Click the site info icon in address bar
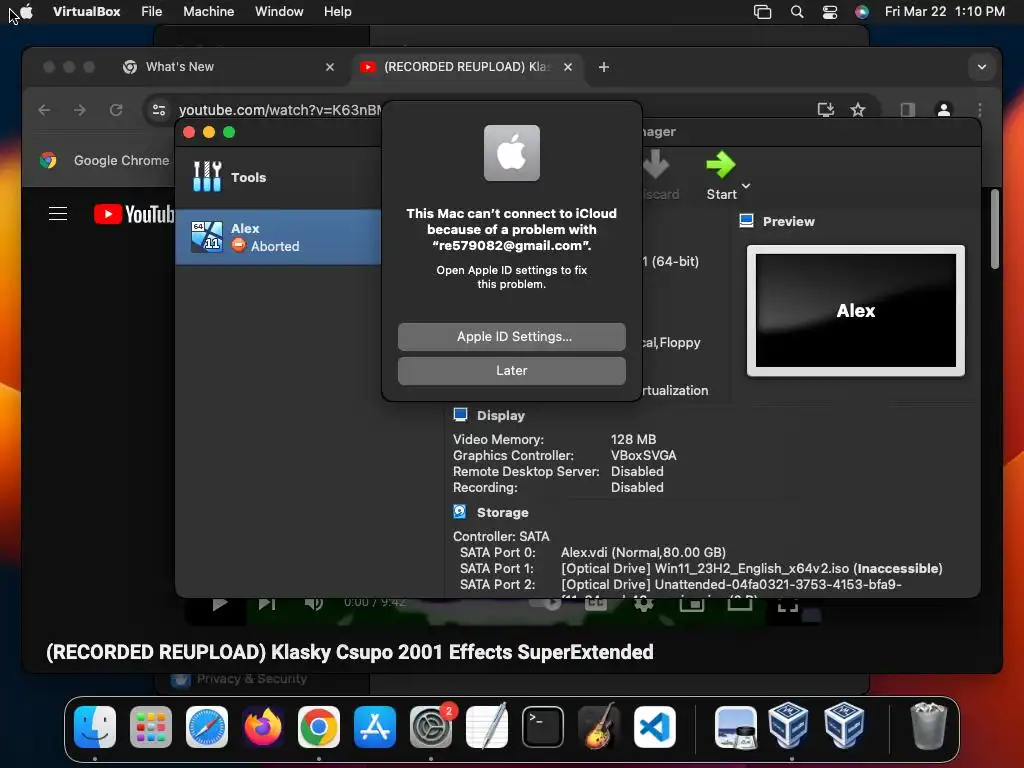1024x768 pixels. coord(159,110)
